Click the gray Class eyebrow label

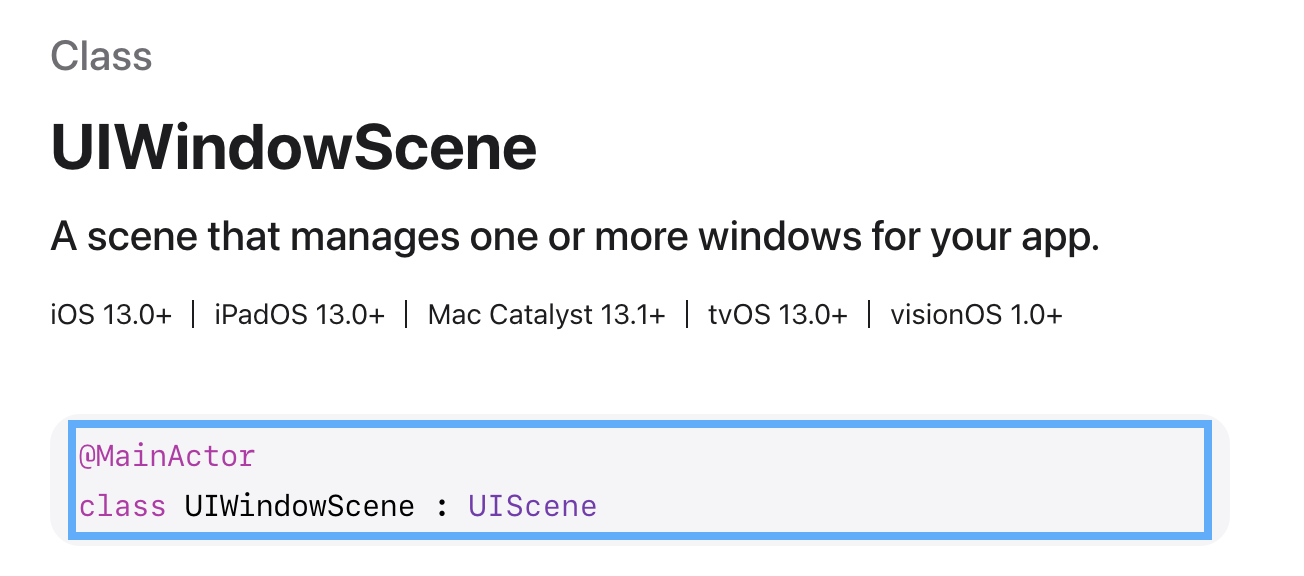pos(101,56)
